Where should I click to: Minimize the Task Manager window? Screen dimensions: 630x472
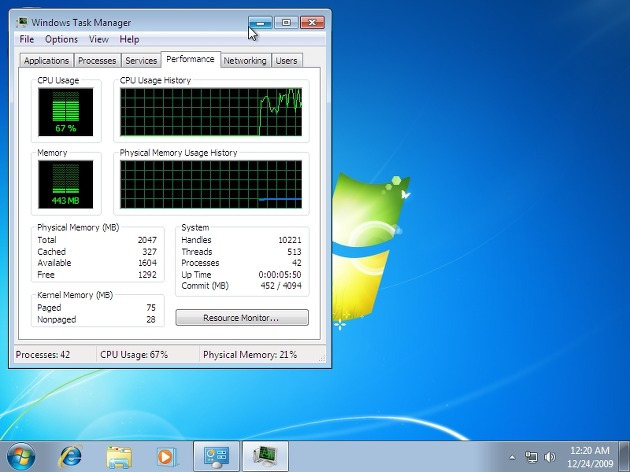pyautogui.click(x=260, y=22)
